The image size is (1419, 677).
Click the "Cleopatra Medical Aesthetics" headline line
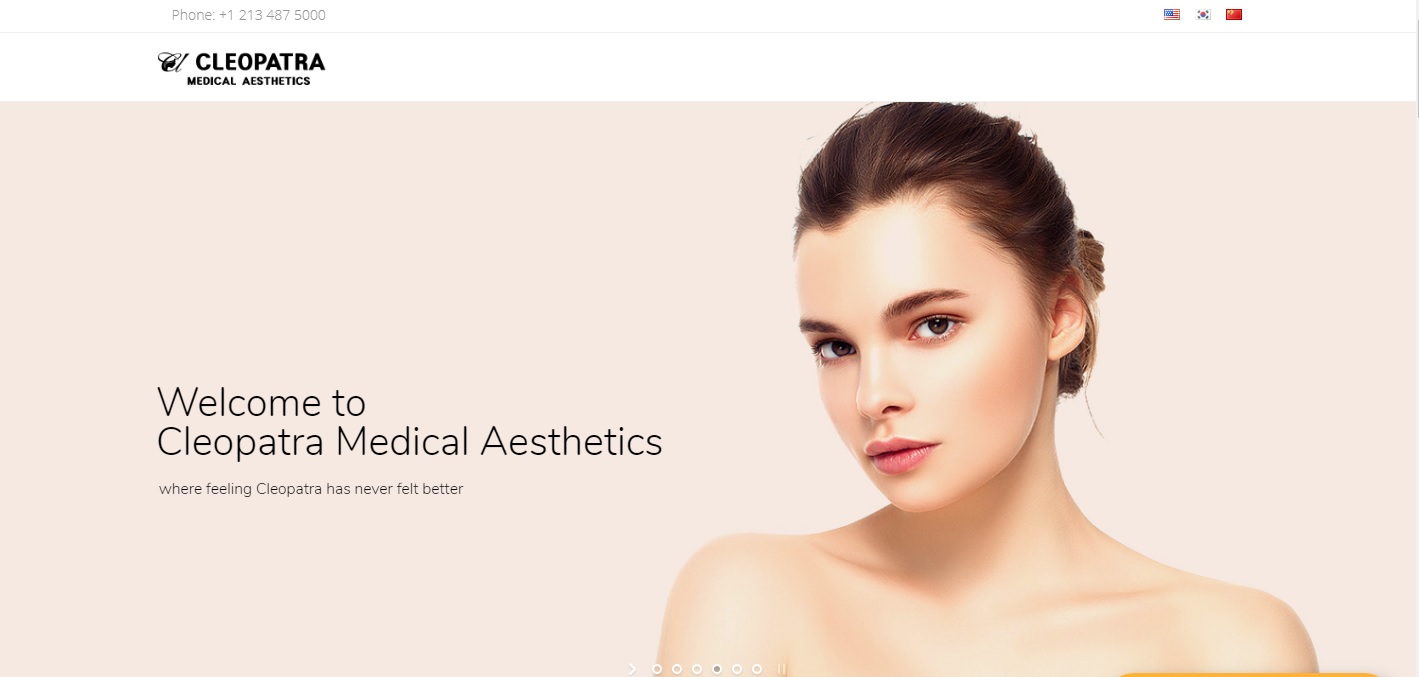pyautogui.click(x=410, y=442)
